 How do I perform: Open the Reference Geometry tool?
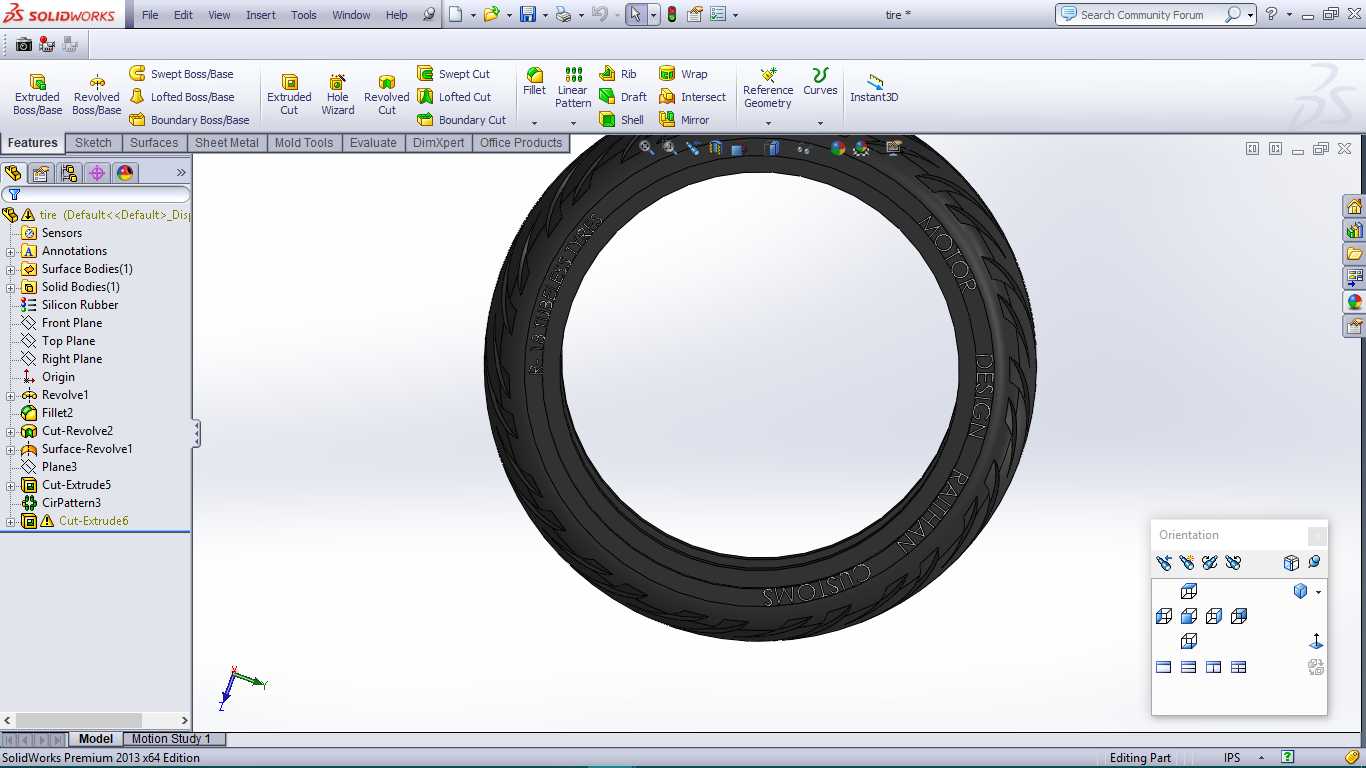(x=768, y=88)
